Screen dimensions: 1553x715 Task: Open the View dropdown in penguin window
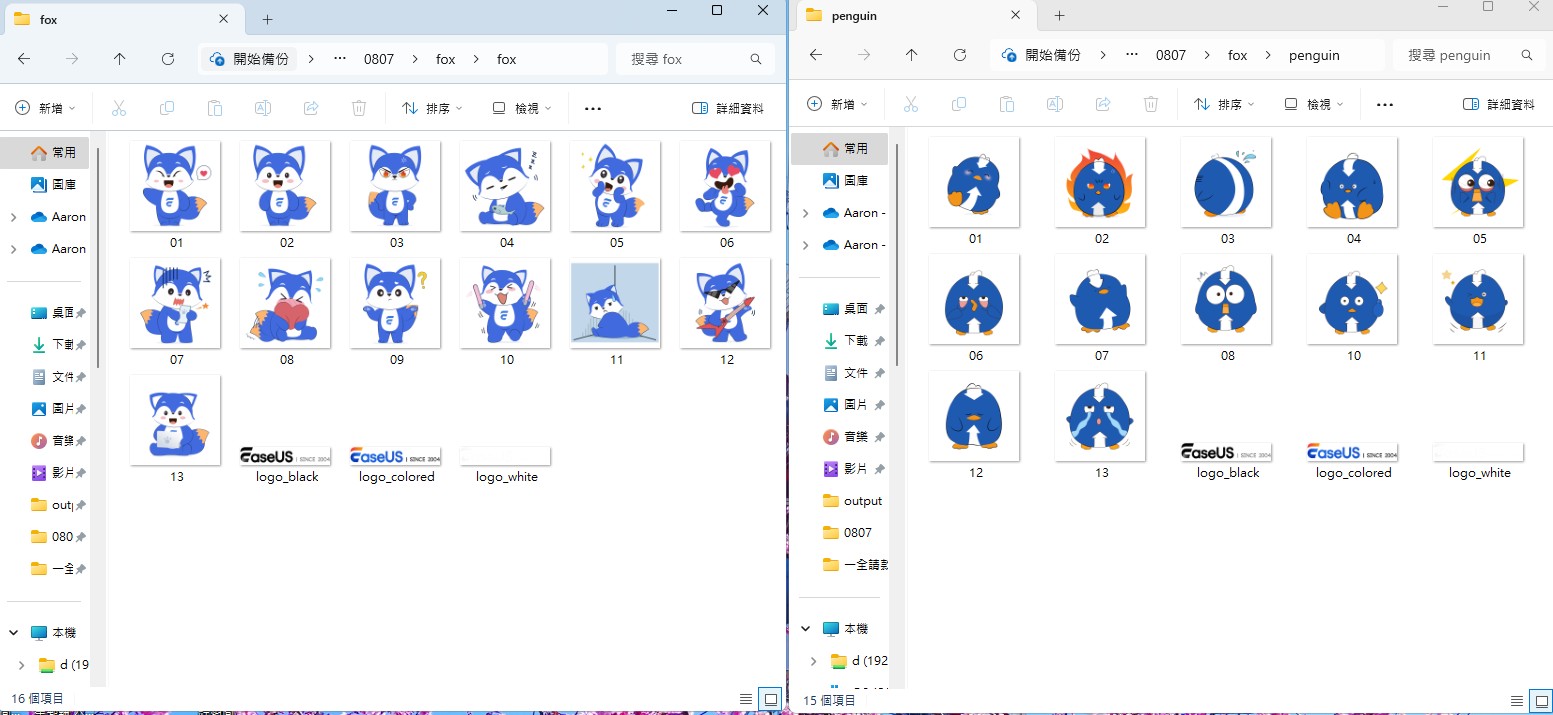click(1313, 104)
